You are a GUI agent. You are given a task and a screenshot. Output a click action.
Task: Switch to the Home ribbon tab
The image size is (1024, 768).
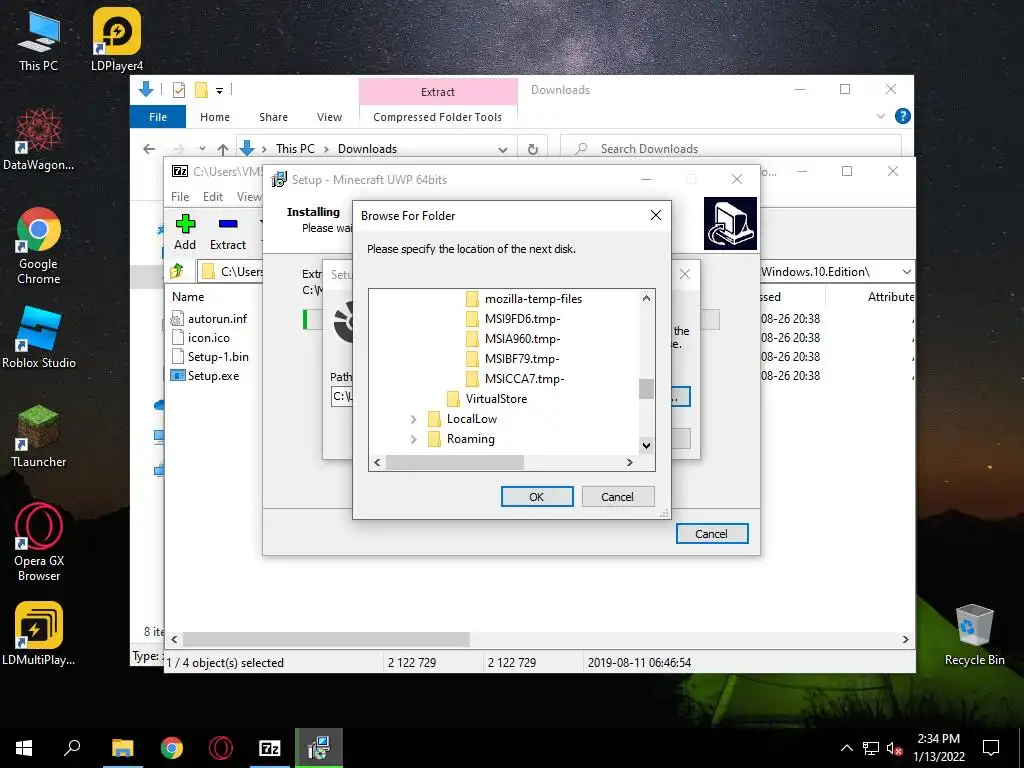[x=215, y=117]
